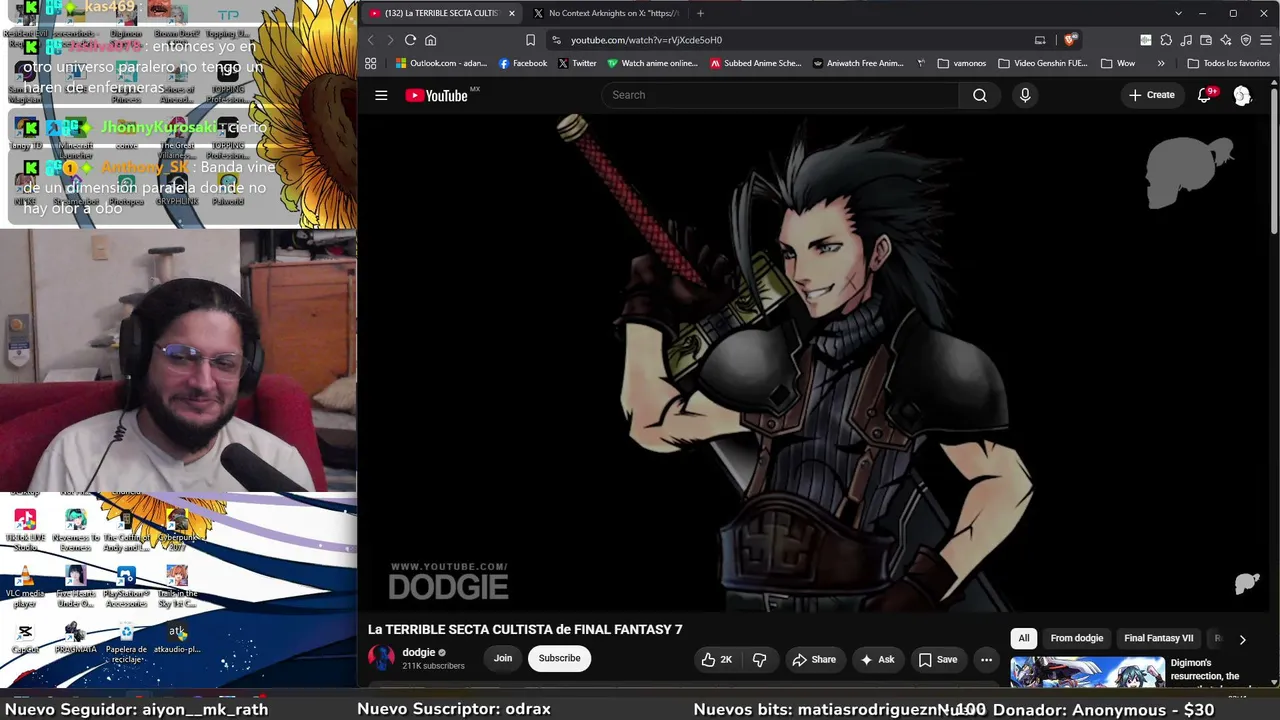Bookmark this page with the bookmark icon

click(530, 40)
